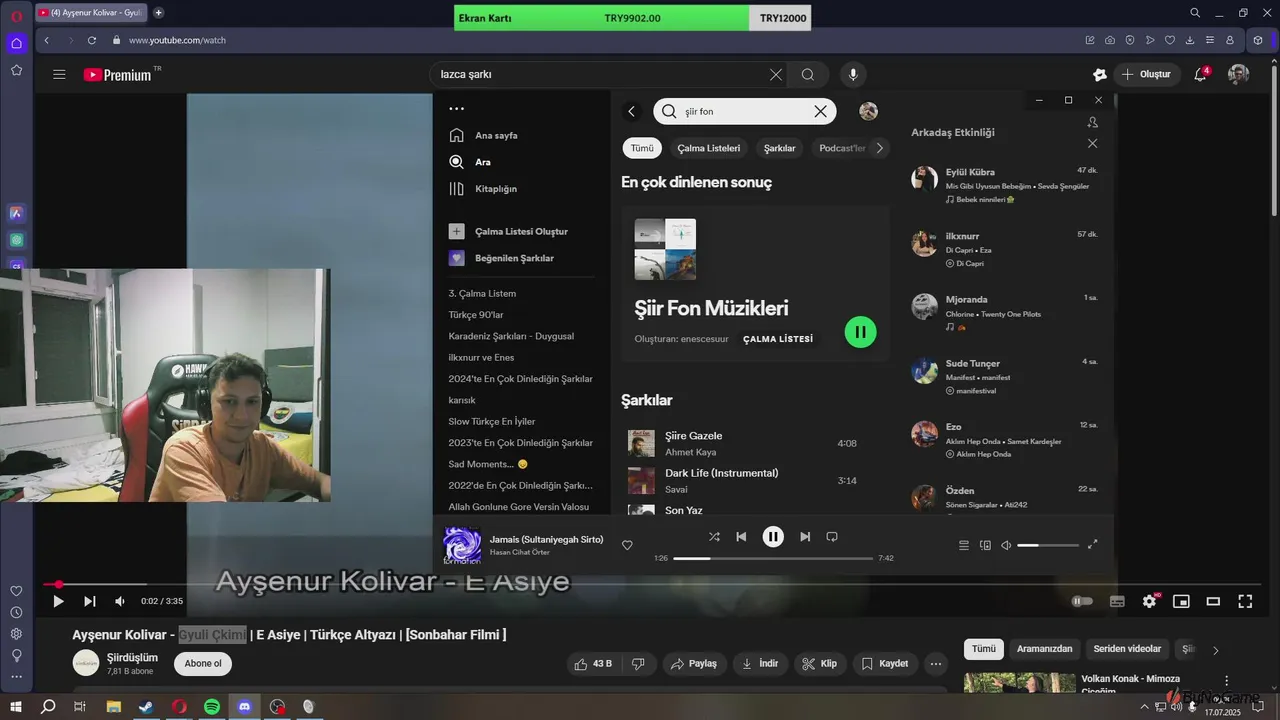Click the Oluştur create button
1280x720 pixels.
click(1146, 74)
